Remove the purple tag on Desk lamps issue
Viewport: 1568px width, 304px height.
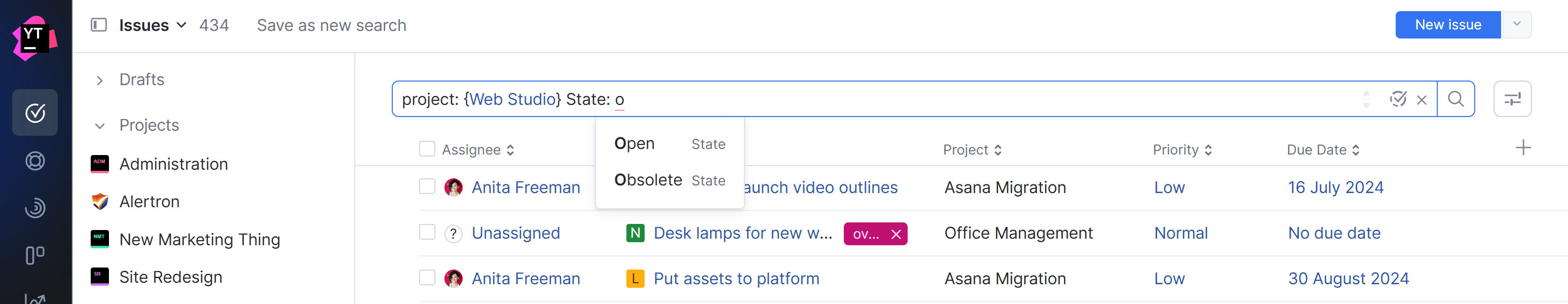[x=896, y=234]
